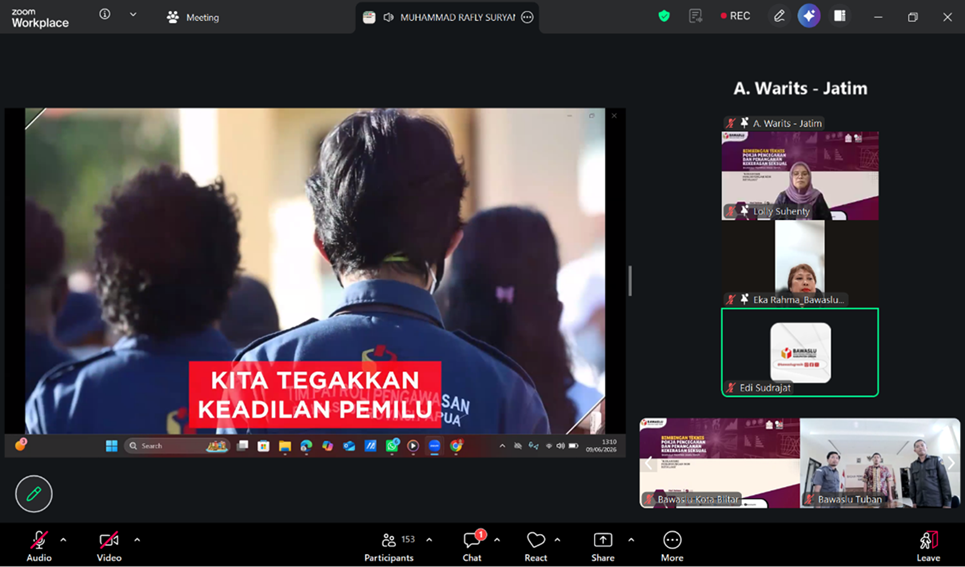Click the REC recording indicator
Viewport: 965px width, 567px height.
(x=735, y=16)
